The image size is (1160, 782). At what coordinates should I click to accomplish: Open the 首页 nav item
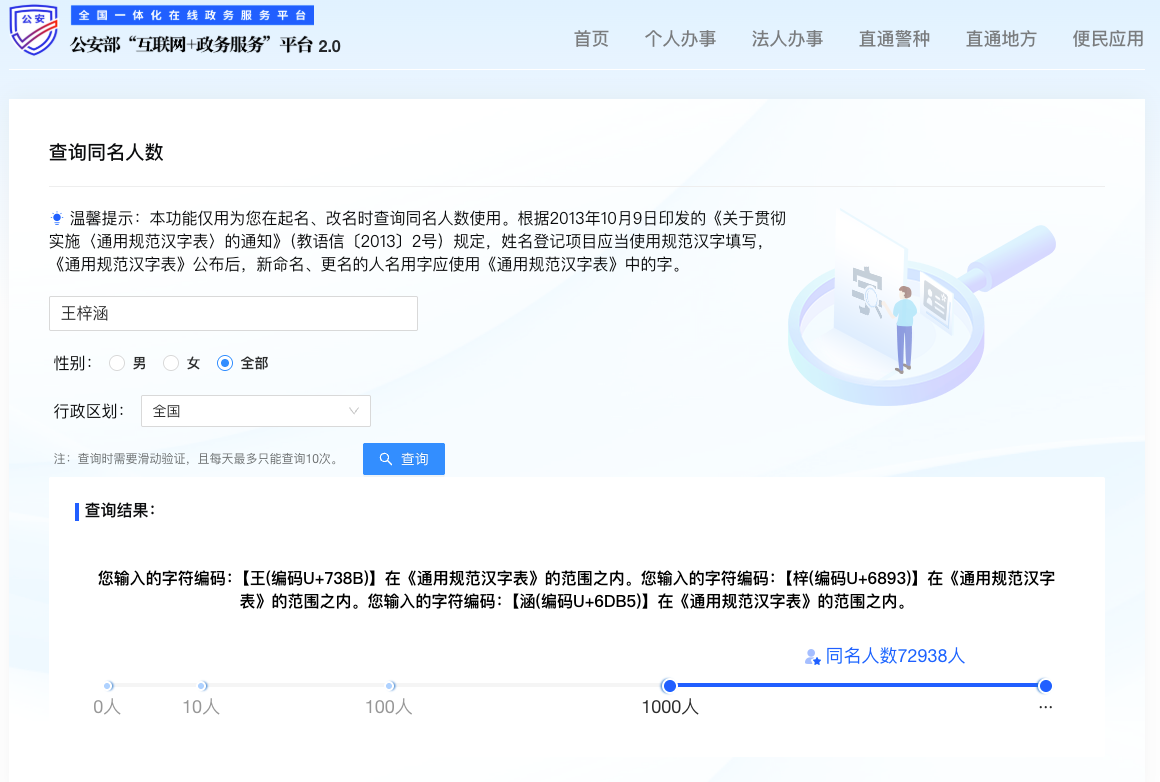click(x=591, y=38)
